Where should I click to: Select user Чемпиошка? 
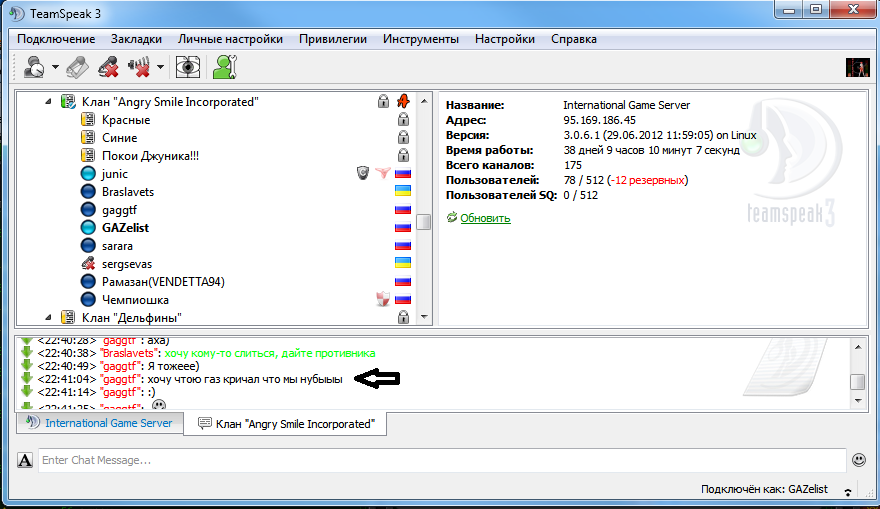click(x=135, y=300)
